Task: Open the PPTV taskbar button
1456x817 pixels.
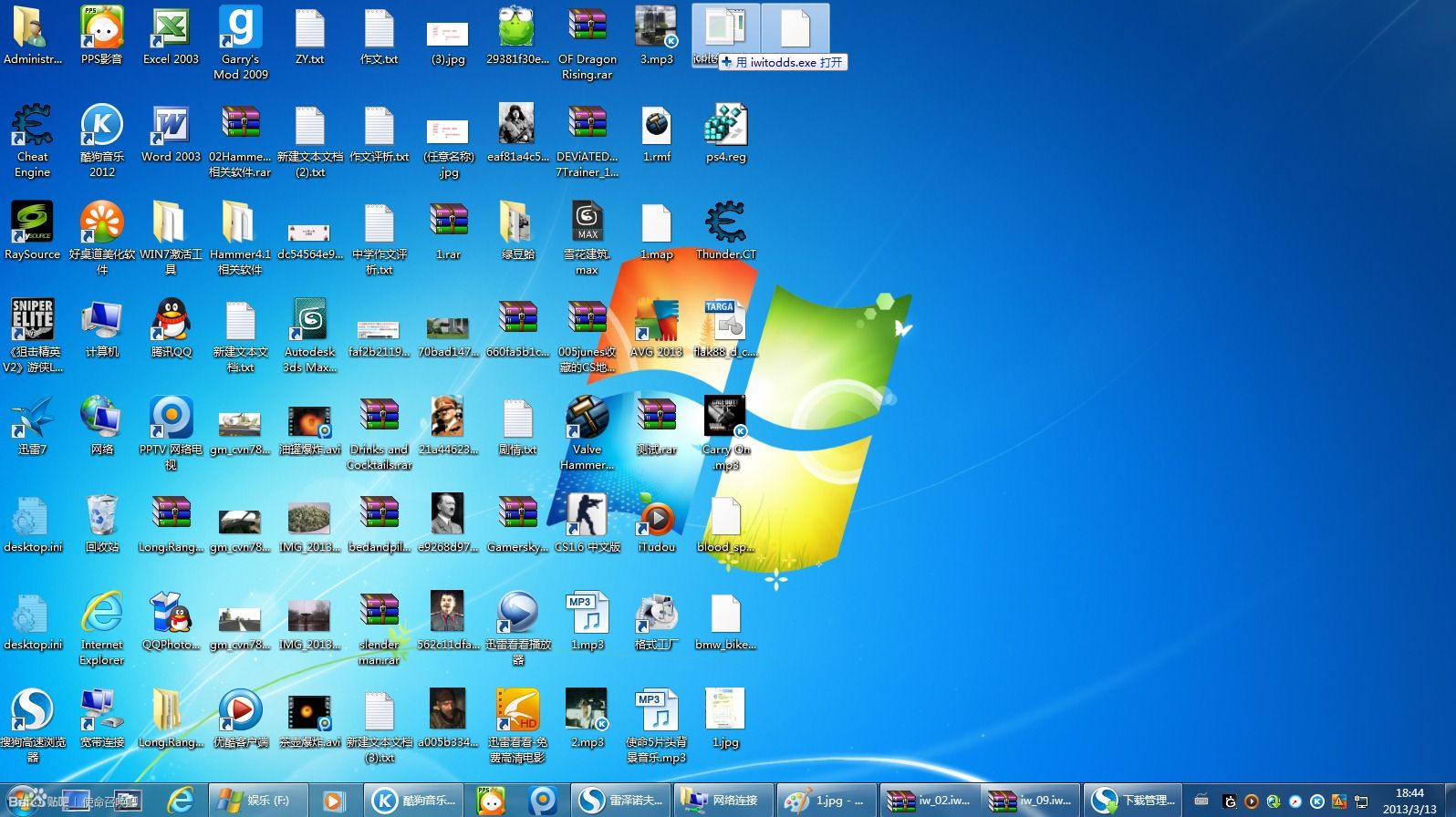Action: tap(543, 801)
